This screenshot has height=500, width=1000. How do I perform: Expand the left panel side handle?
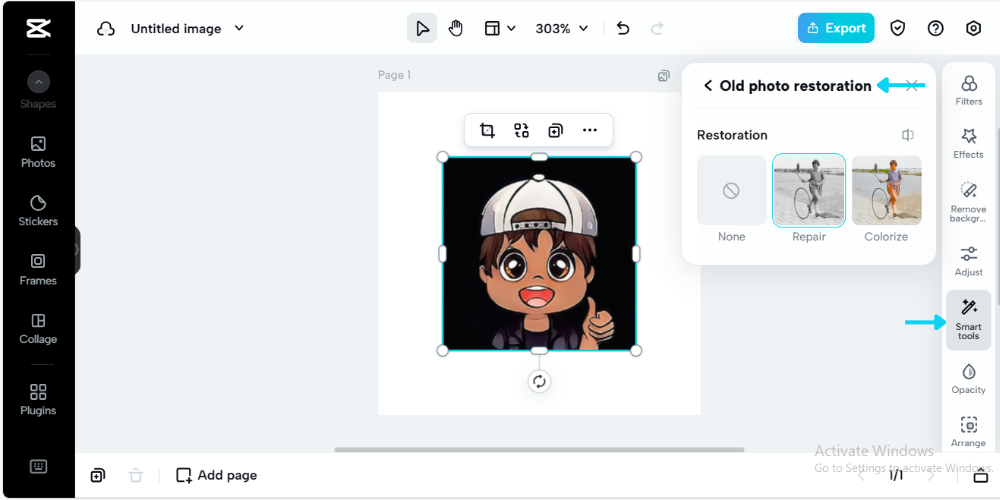pos(77,249)
